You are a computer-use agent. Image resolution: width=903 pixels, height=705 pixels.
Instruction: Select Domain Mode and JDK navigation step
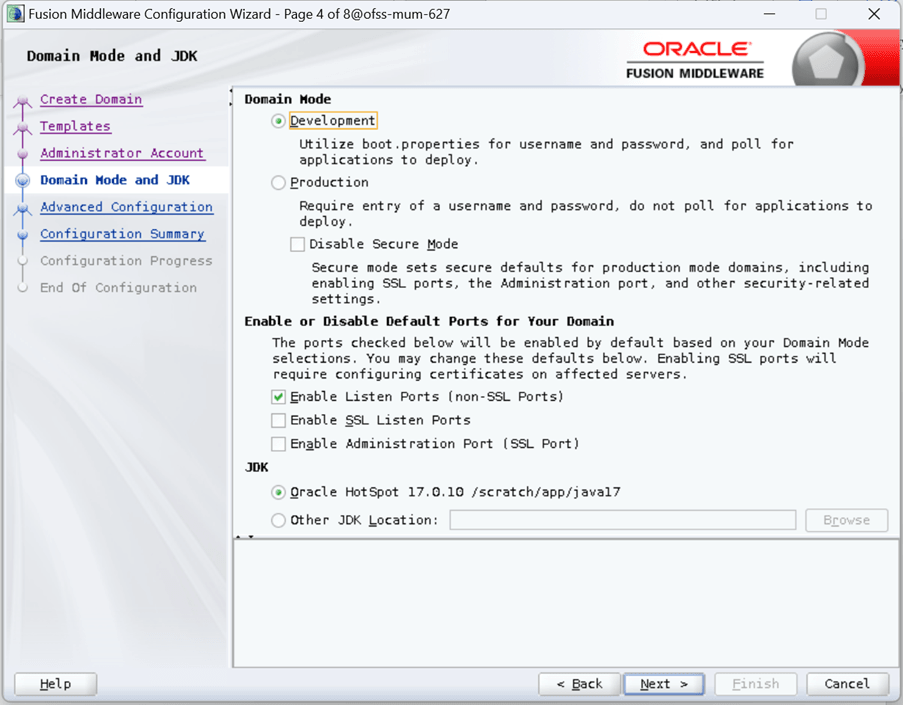point(115,180)
